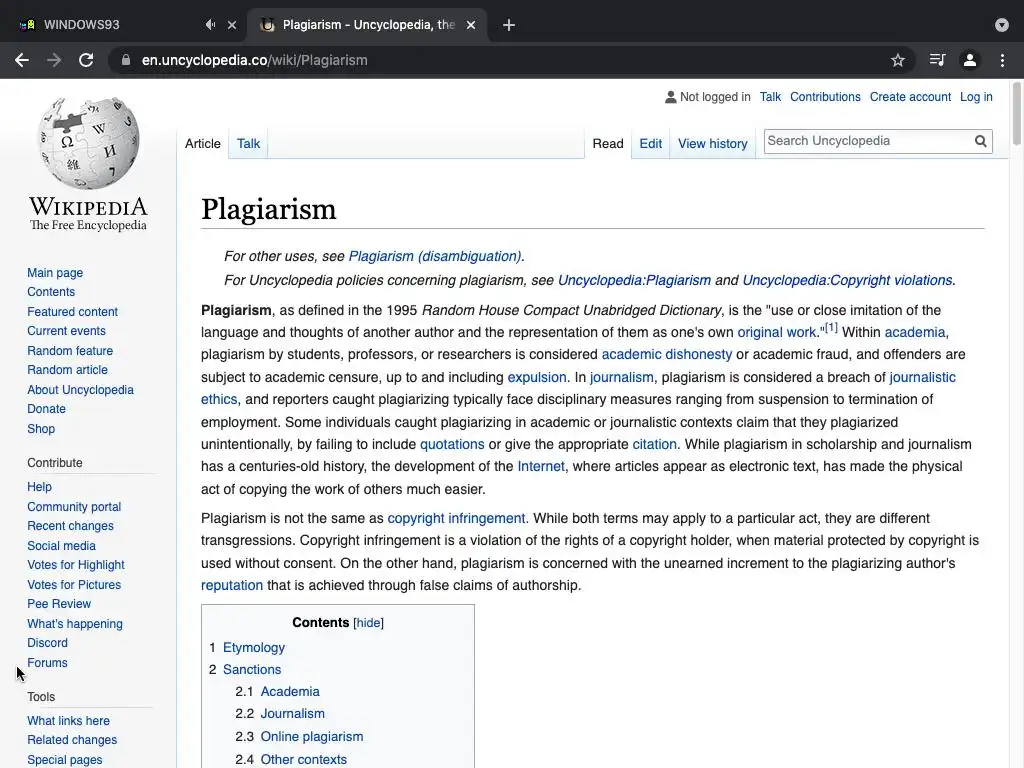Image resolution: width=1024 pixels, height=768 pixels.
Task: Jump to Other contexts subsection
Action: [x=304, y=760]
